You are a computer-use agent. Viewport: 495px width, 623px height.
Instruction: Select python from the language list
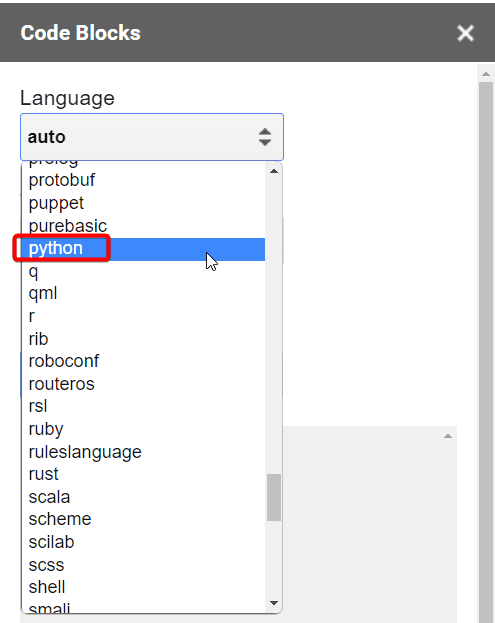point(143,249)
